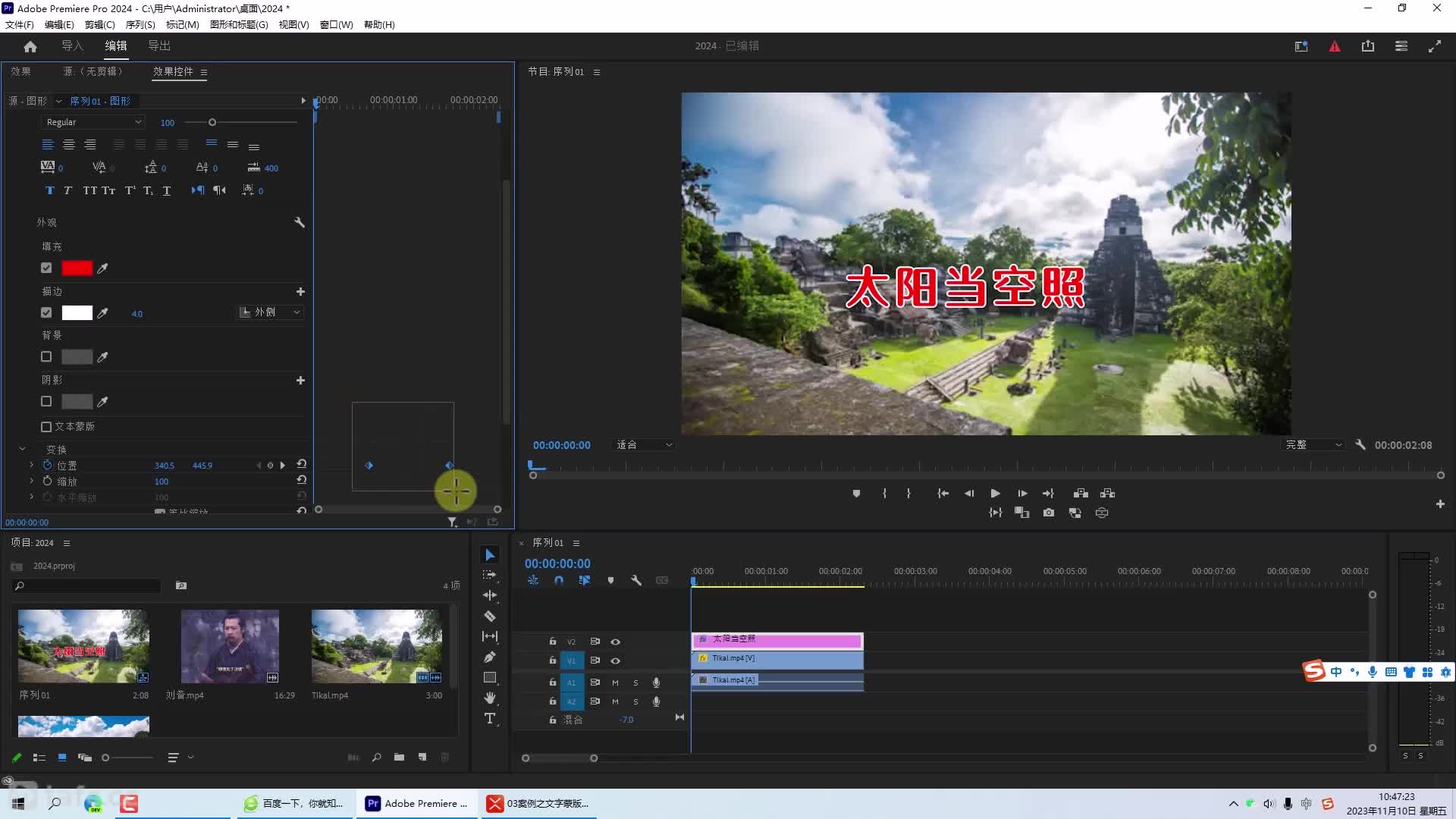Toggle the Fill checkbox

46,268
